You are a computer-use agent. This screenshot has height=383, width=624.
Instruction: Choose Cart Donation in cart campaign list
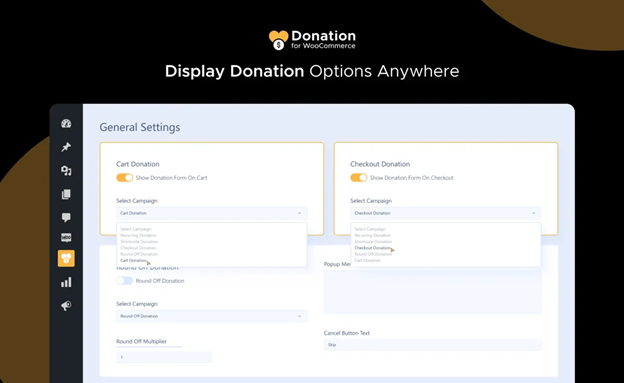[133, 260]
